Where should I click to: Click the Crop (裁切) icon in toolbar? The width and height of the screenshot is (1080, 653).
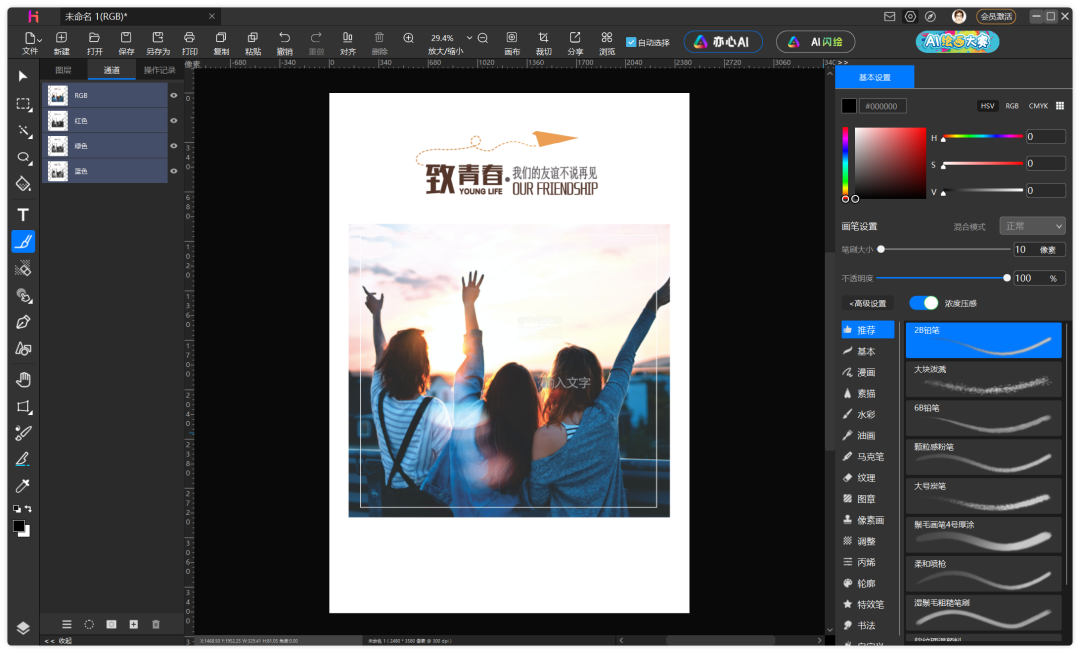point(543,37)
